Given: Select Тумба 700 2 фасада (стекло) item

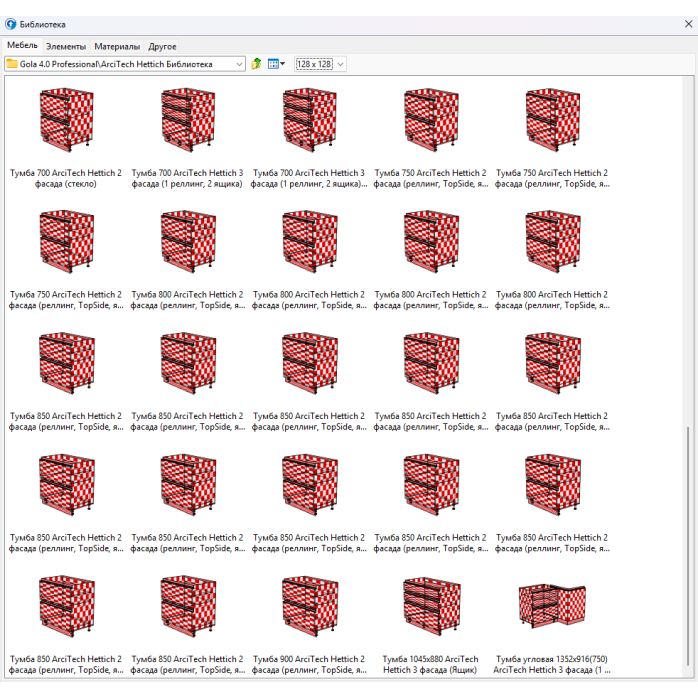Looking at the screenshot, I should click(66, 137).
